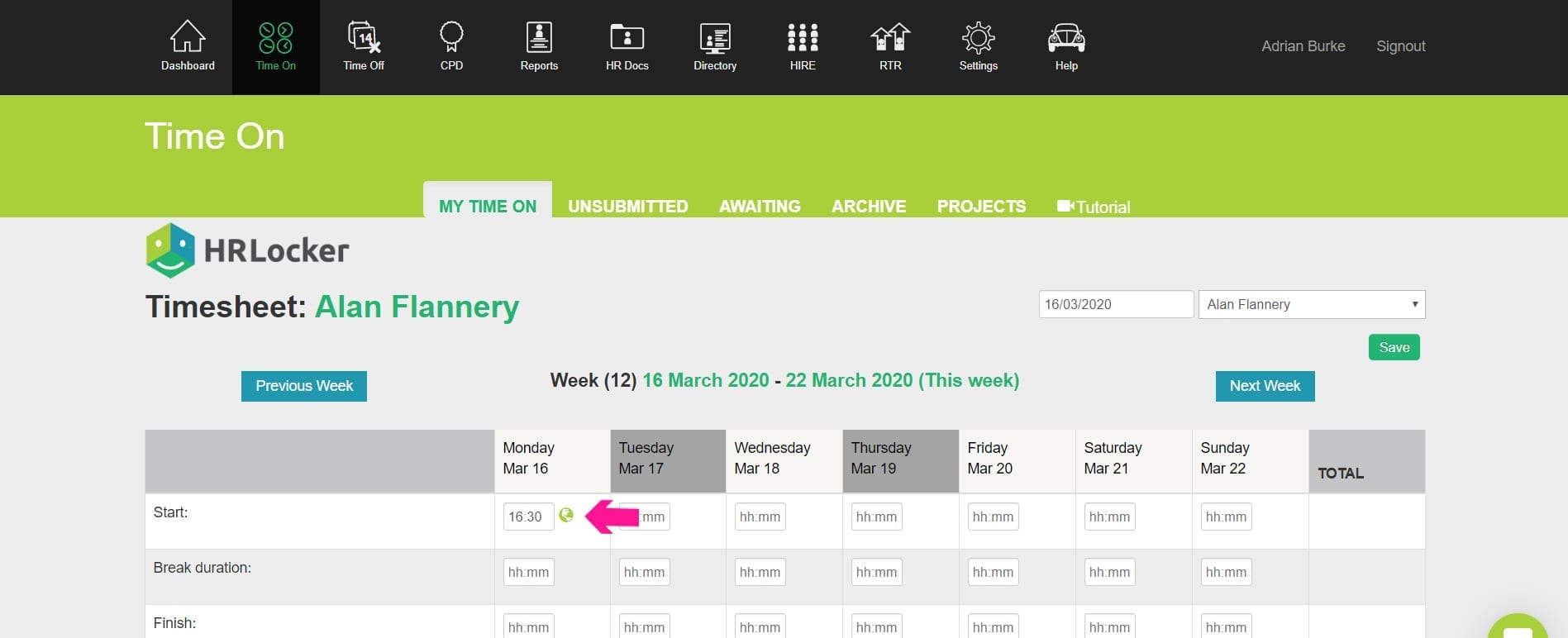Image resolution: width=1568 pixels, height=638 pixels.
Task: Open the Alan Flannery employee dropdown
Action: [x=1312, y=304]
